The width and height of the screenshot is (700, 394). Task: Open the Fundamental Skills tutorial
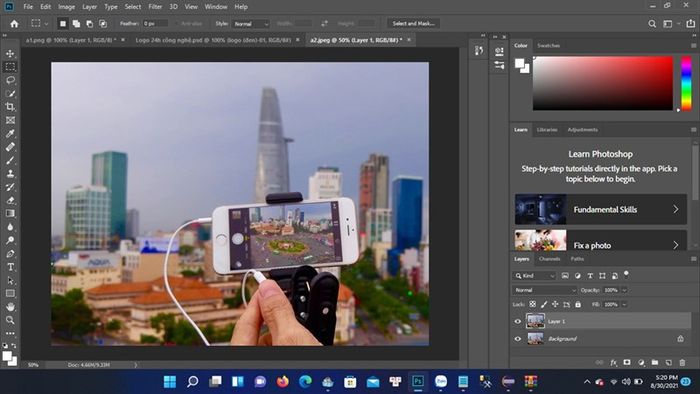(600, 209)
